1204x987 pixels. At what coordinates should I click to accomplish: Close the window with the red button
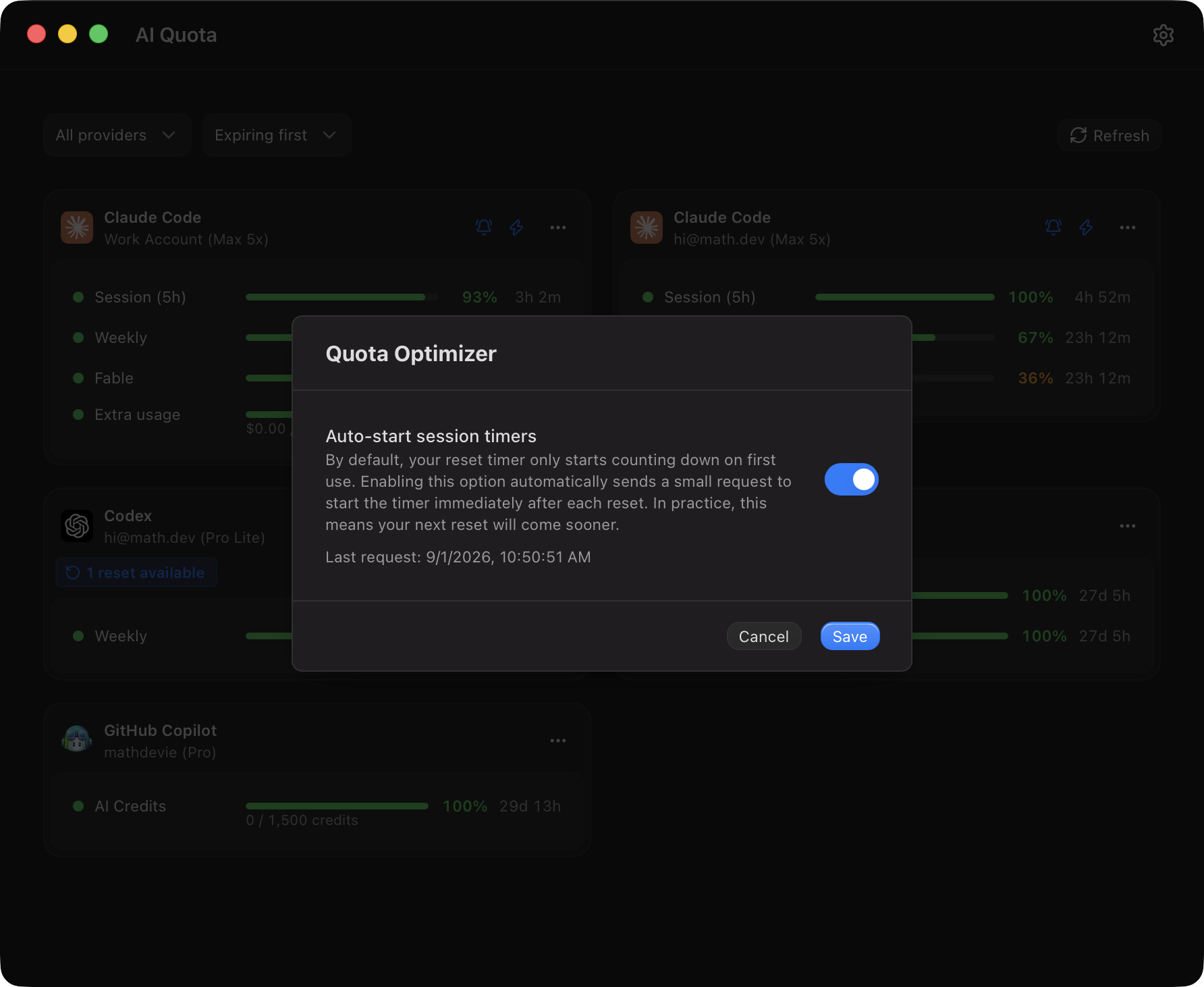coord(36,34)
